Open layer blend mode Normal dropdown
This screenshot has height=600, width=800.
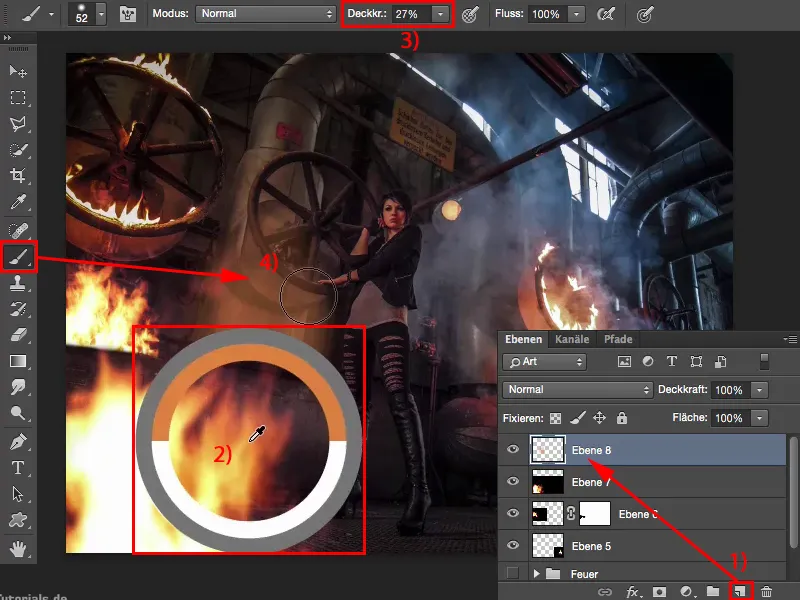[x=578, y=390]
